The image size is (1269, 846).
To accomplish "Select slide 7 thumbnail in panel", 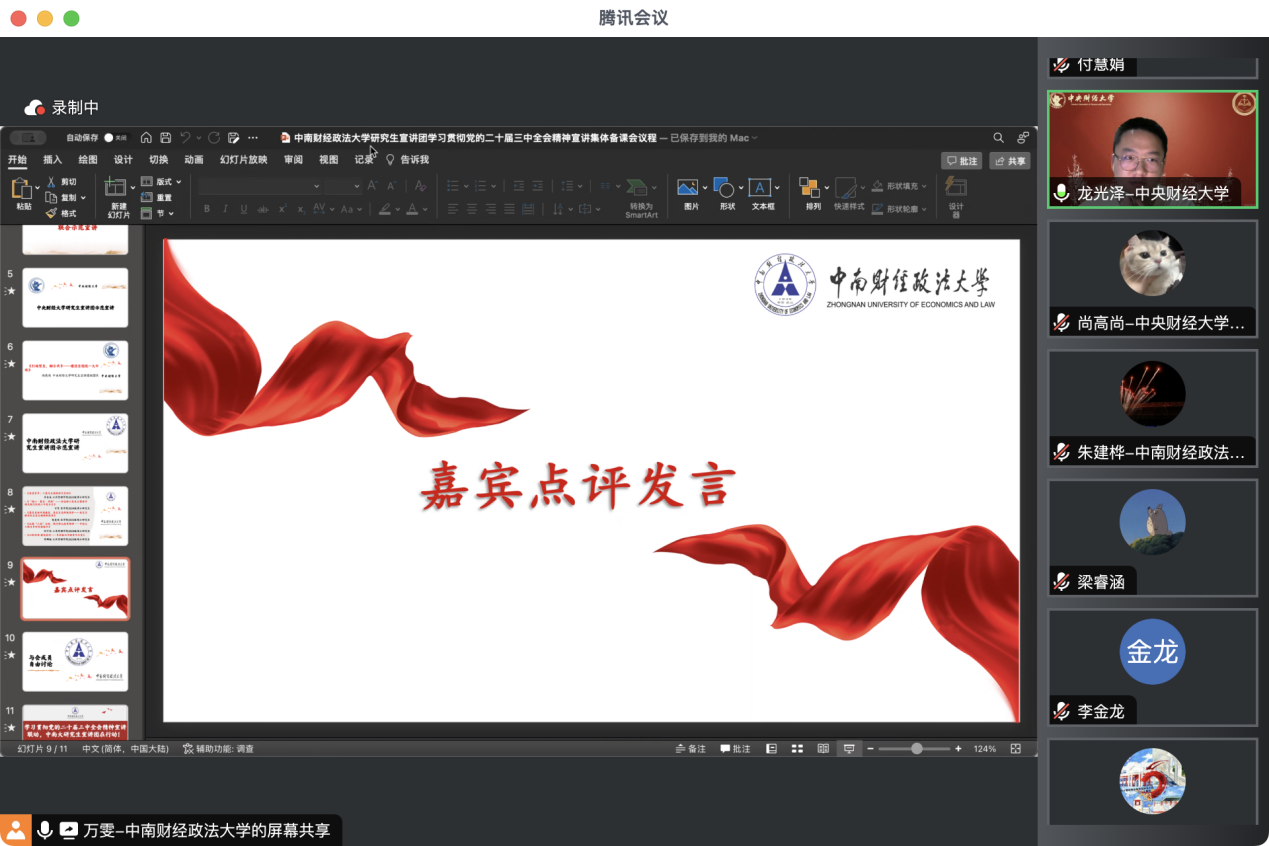I will (75, 443).
